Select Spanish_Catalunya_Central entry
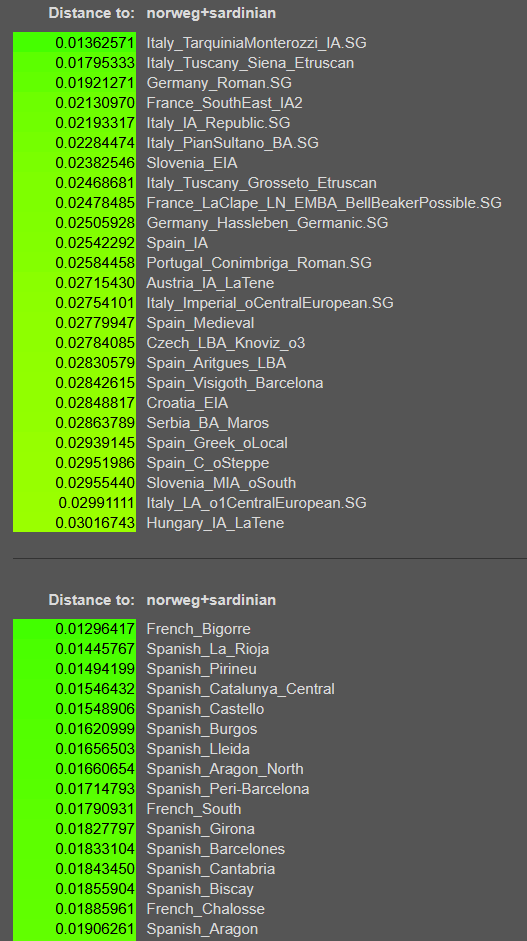Image resolution: width=527 pixels, height=941 pixels. (x=241, y=689)
